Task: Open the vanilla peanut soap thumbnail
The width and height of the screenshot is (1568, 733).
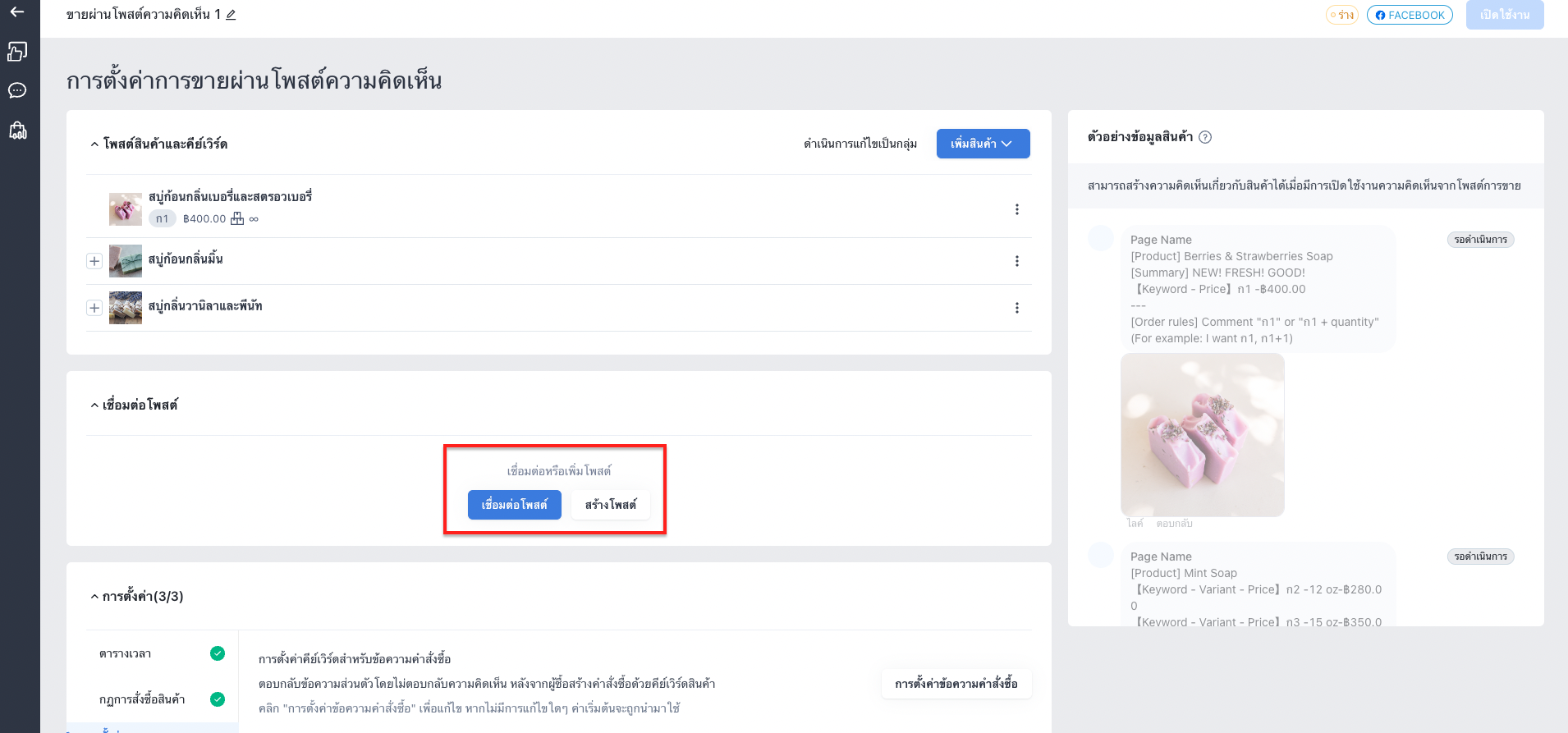Action: pos(126,308)
